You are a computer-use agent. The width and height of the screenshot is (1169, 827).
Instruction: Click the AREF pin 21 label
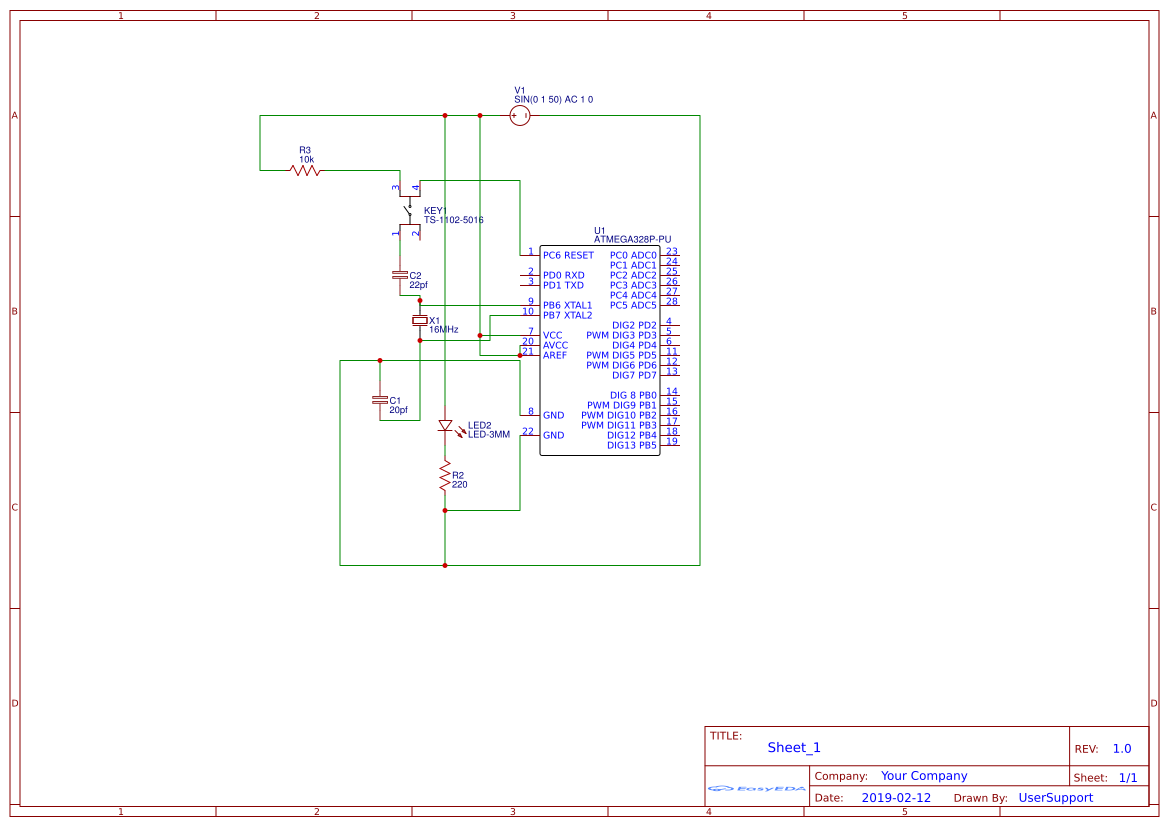click(555, 353)
